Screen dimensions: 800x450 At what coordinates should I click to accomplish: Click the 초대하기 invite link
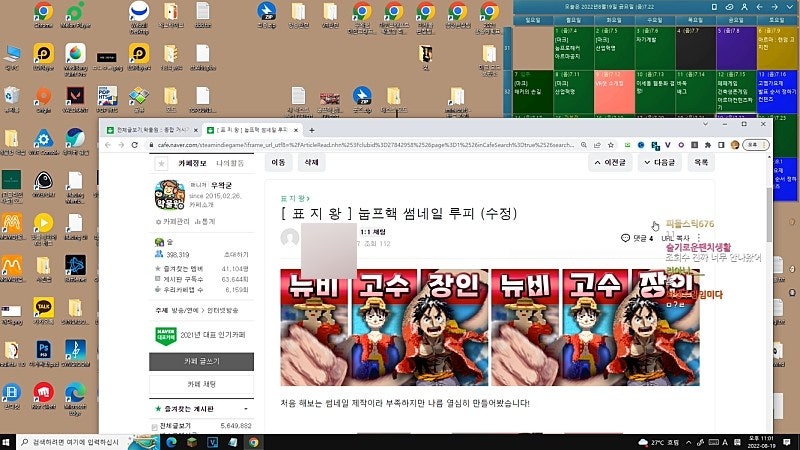click(236, 255)
